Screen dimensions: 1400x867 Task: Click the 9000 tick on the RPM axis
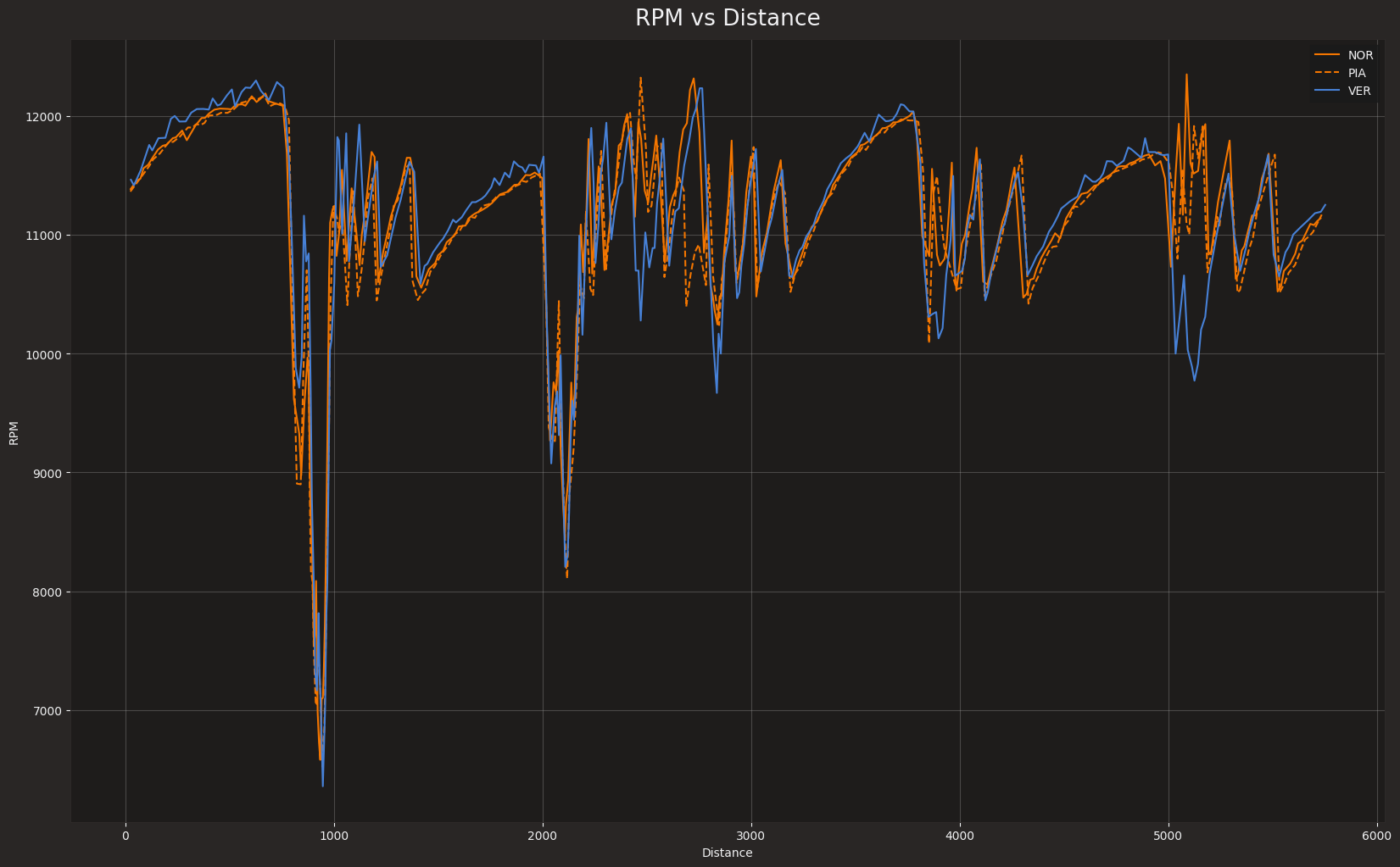click(50, 473)
